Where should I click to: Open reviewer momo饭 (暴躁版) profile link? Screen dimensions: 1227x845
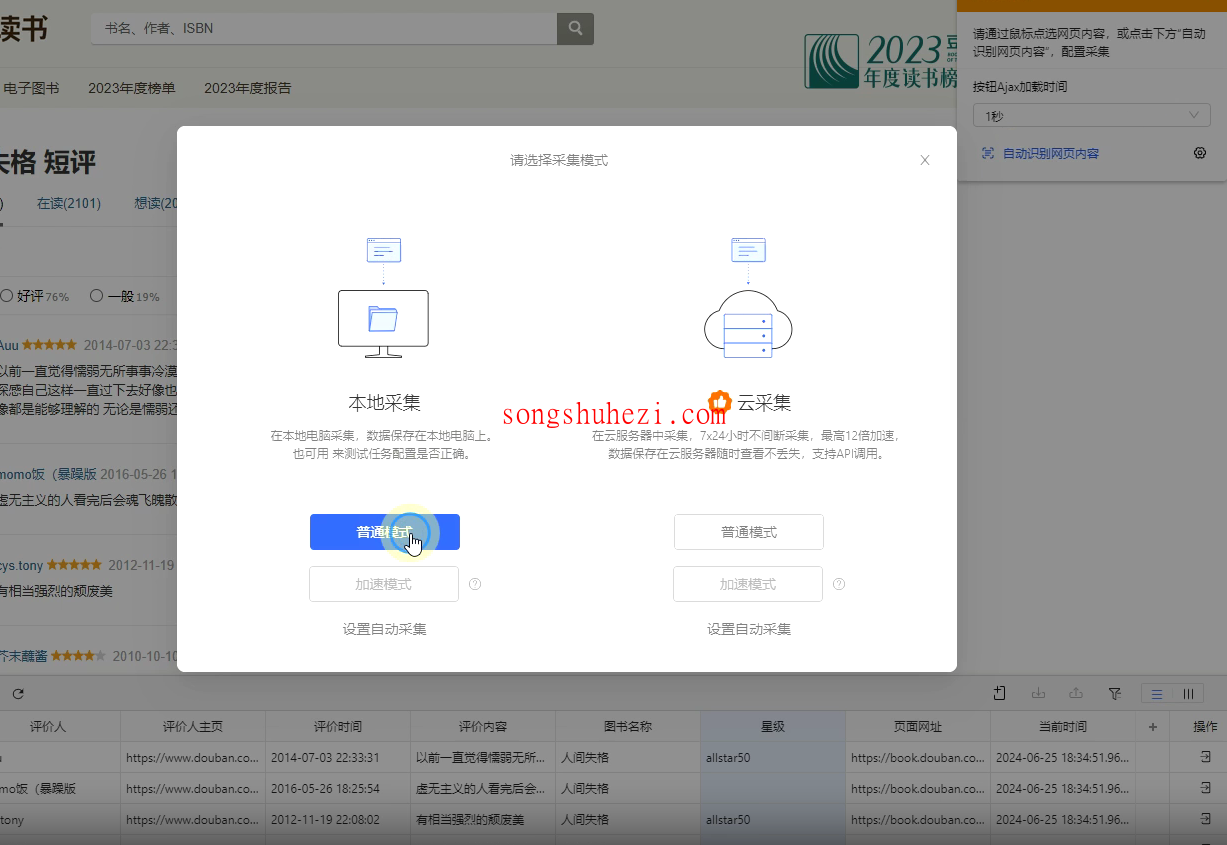tap(48, 474)
